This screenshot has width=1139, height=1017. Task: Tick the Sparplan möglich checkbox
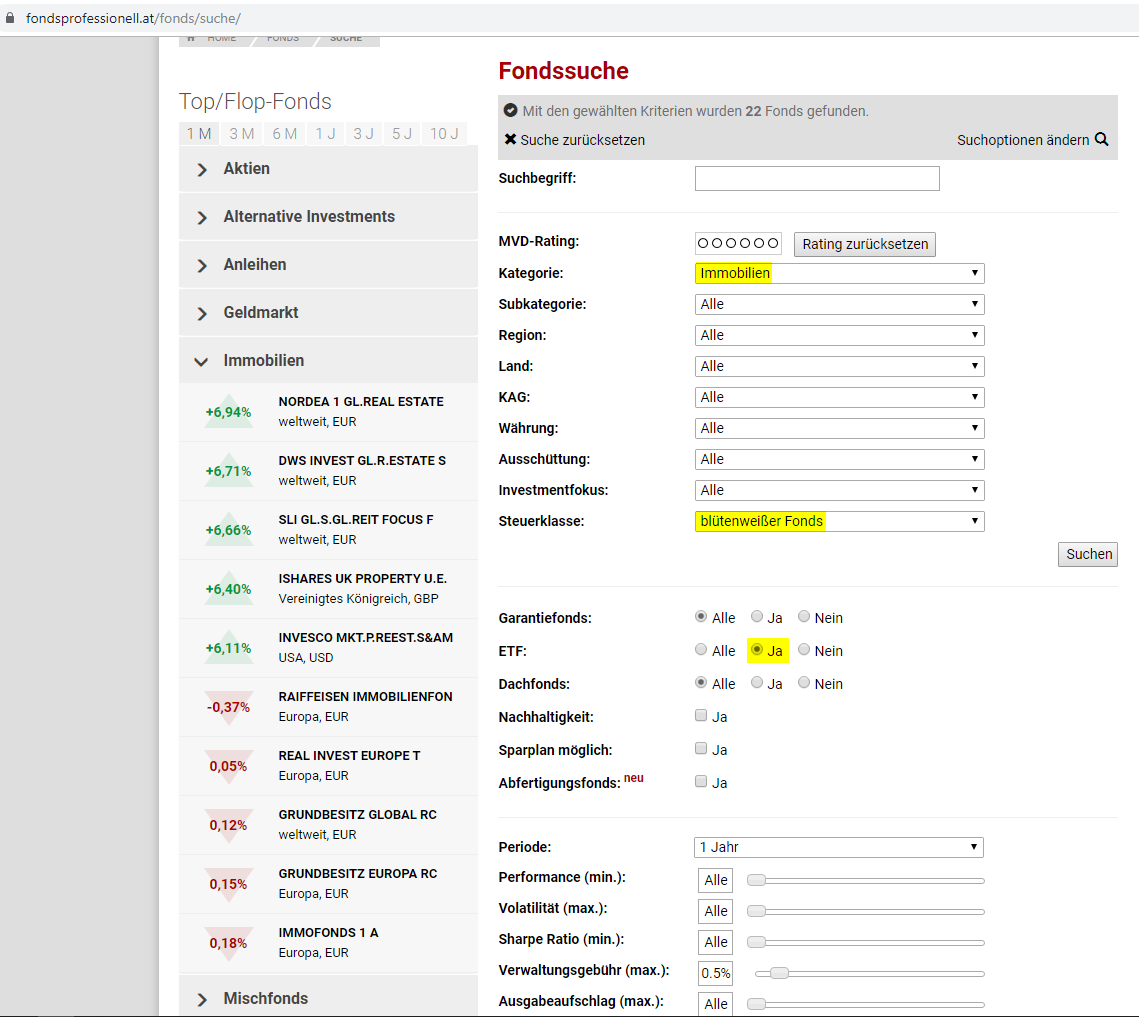[701, 749]
